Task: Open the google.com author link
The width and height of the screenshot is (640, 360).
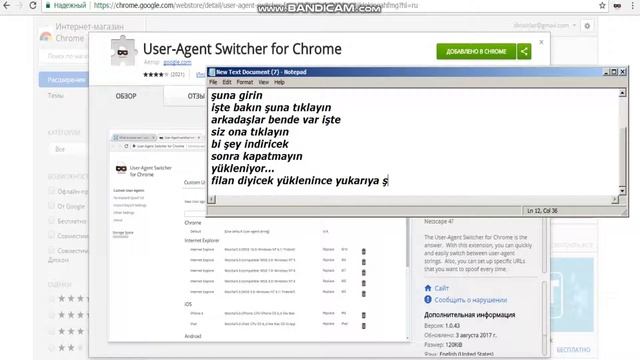Action: point(177,62)
